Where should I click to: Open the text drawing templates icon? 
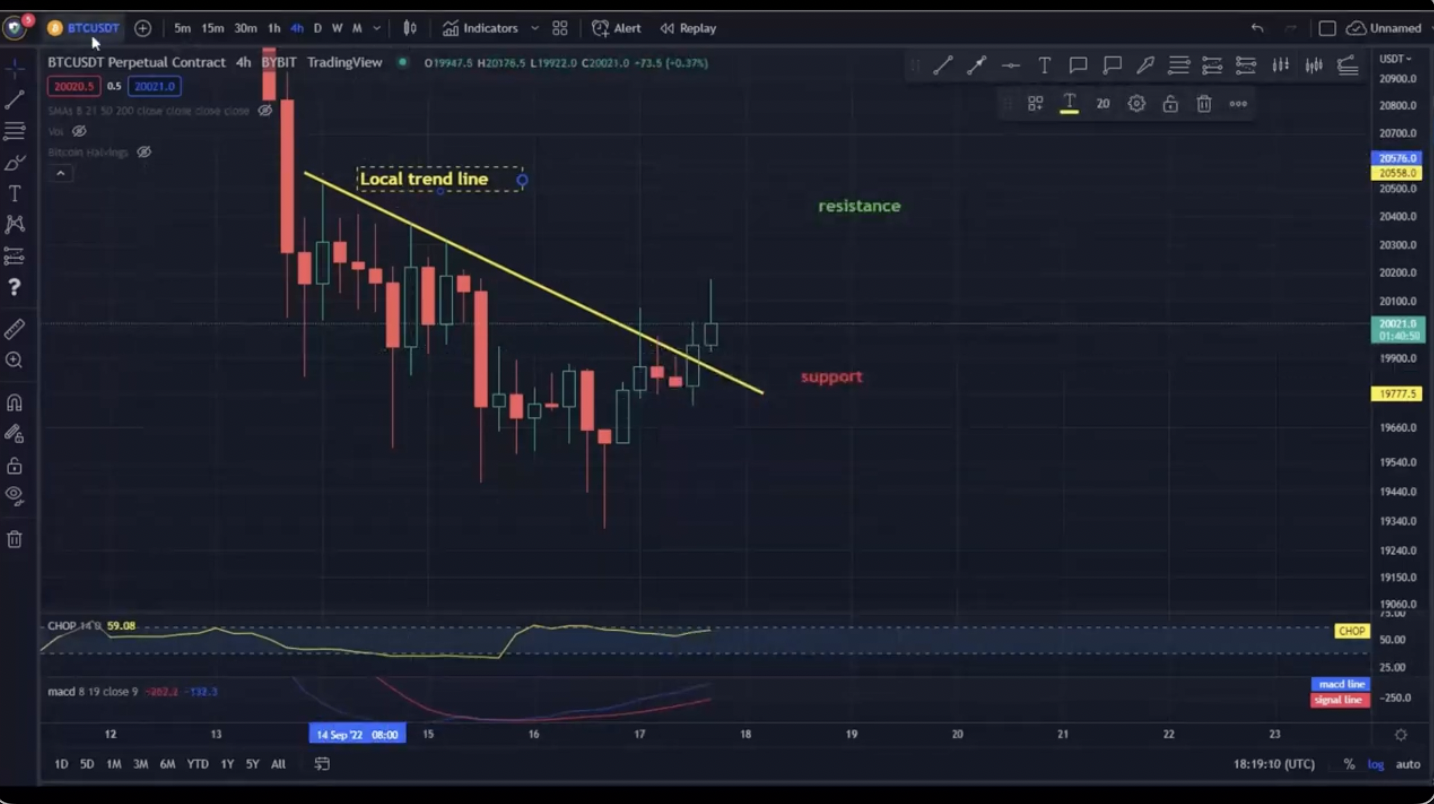point(1035,103)
